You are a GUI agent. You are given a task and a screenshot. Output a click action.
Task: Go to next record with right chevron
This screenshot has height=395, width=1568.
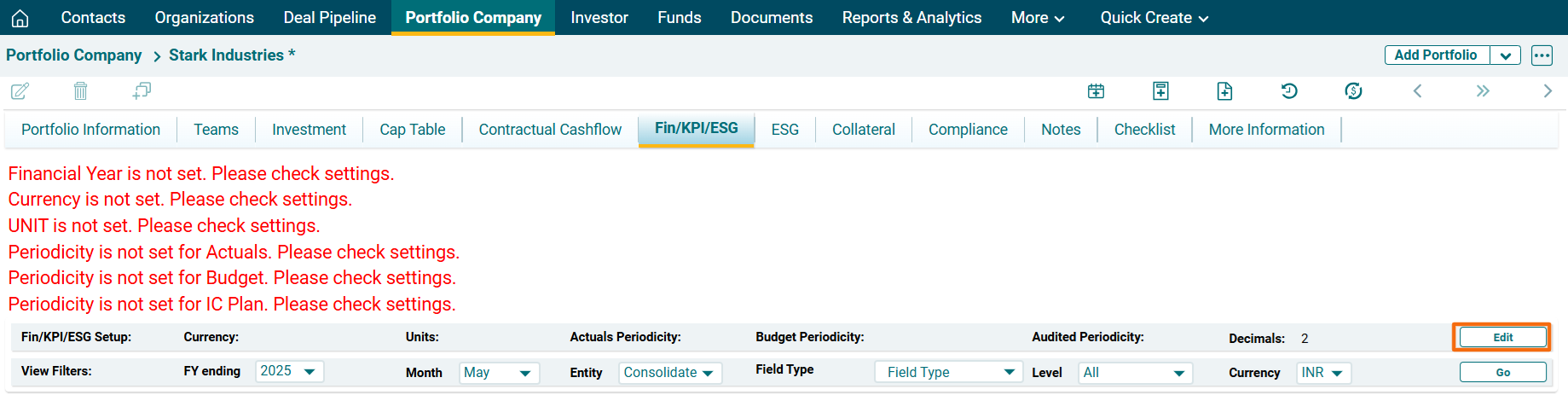click(x=1548, y=91)
